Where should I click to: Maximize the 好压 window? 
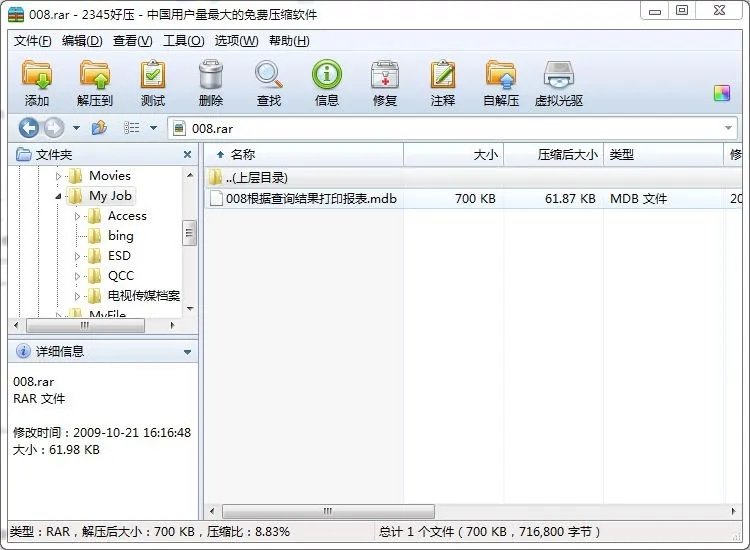point(682,10)
